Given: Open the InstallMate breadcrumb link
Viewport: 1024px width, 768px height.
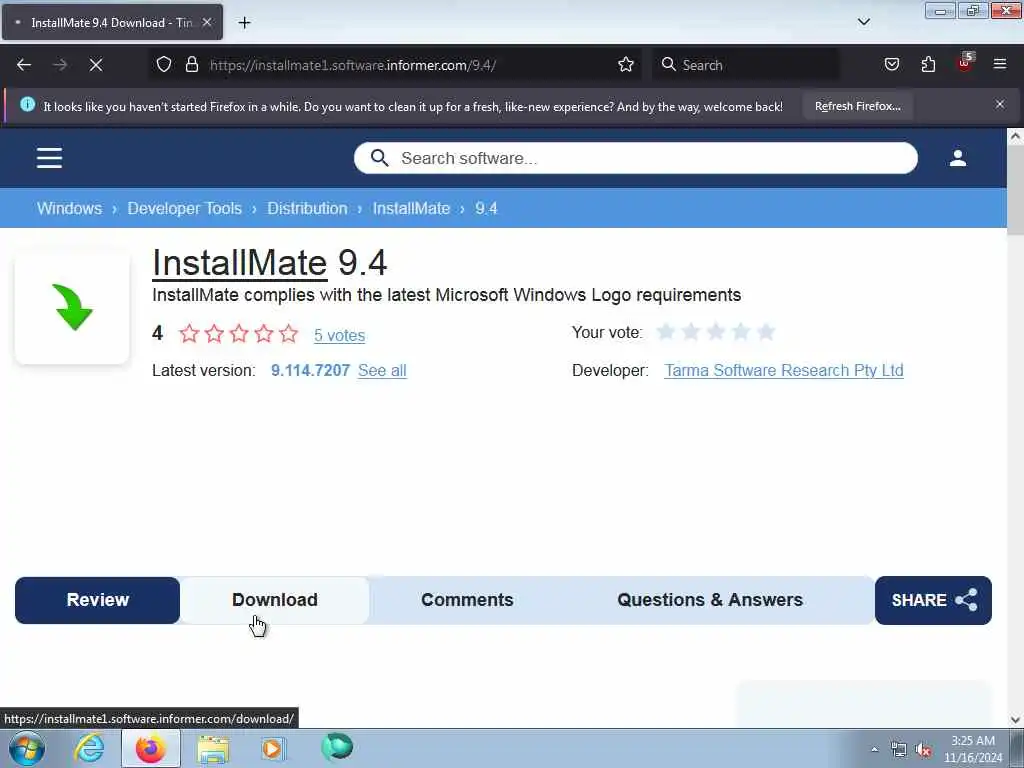Looking at the screenshot, I should click(411, 208).
